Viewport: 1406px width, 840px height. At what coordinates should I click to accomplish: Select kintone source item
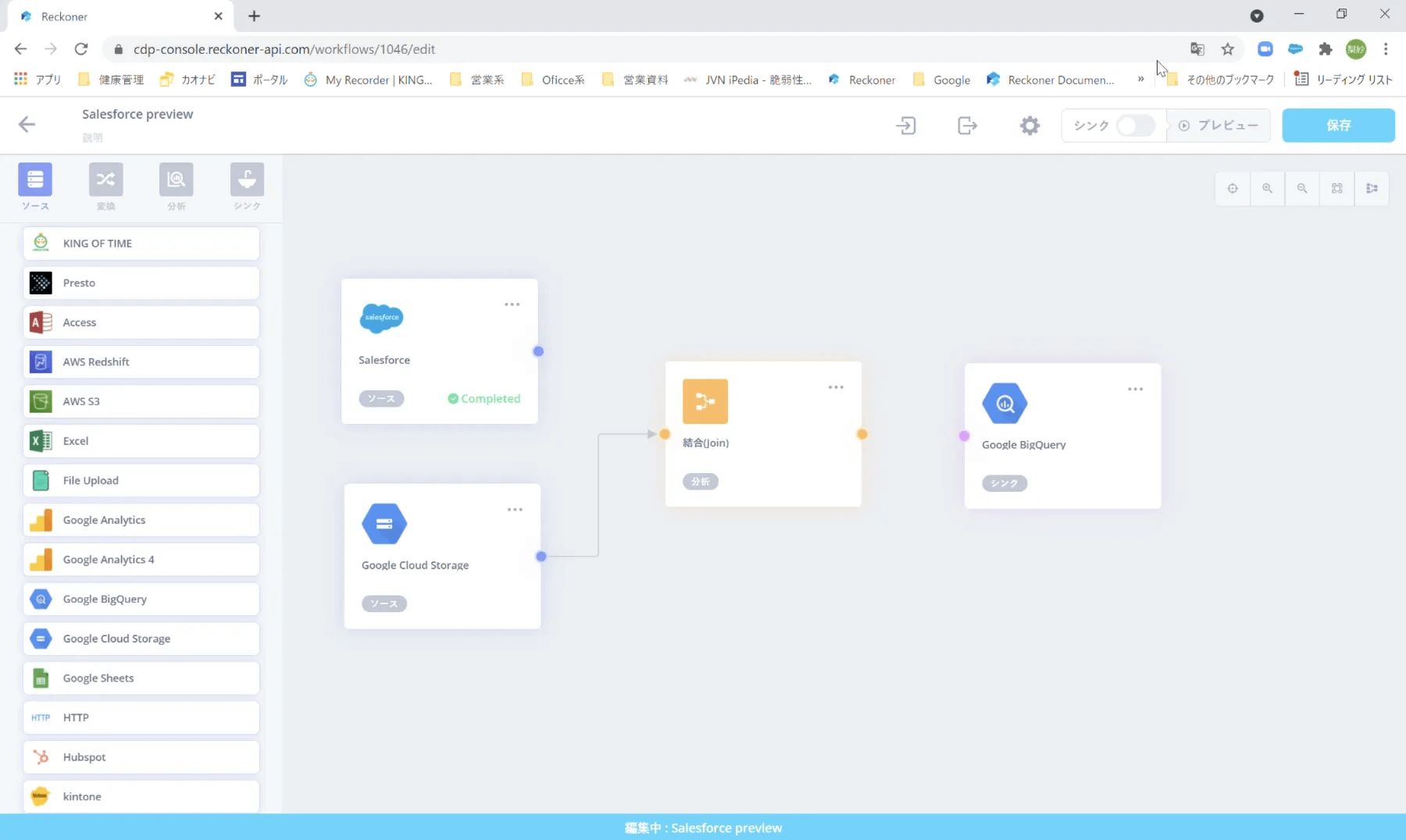141,796
